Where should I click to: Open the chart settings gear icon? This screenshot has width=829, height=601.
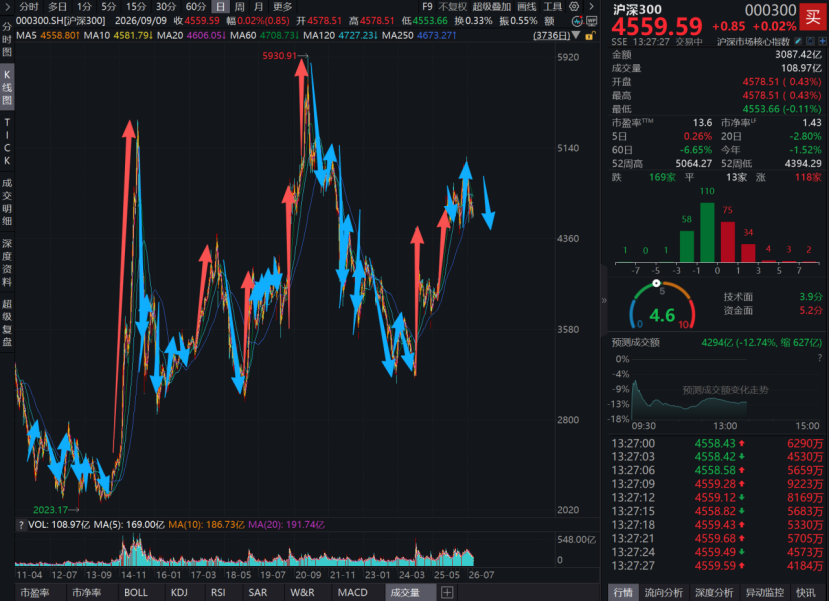(x=574, y=6)
